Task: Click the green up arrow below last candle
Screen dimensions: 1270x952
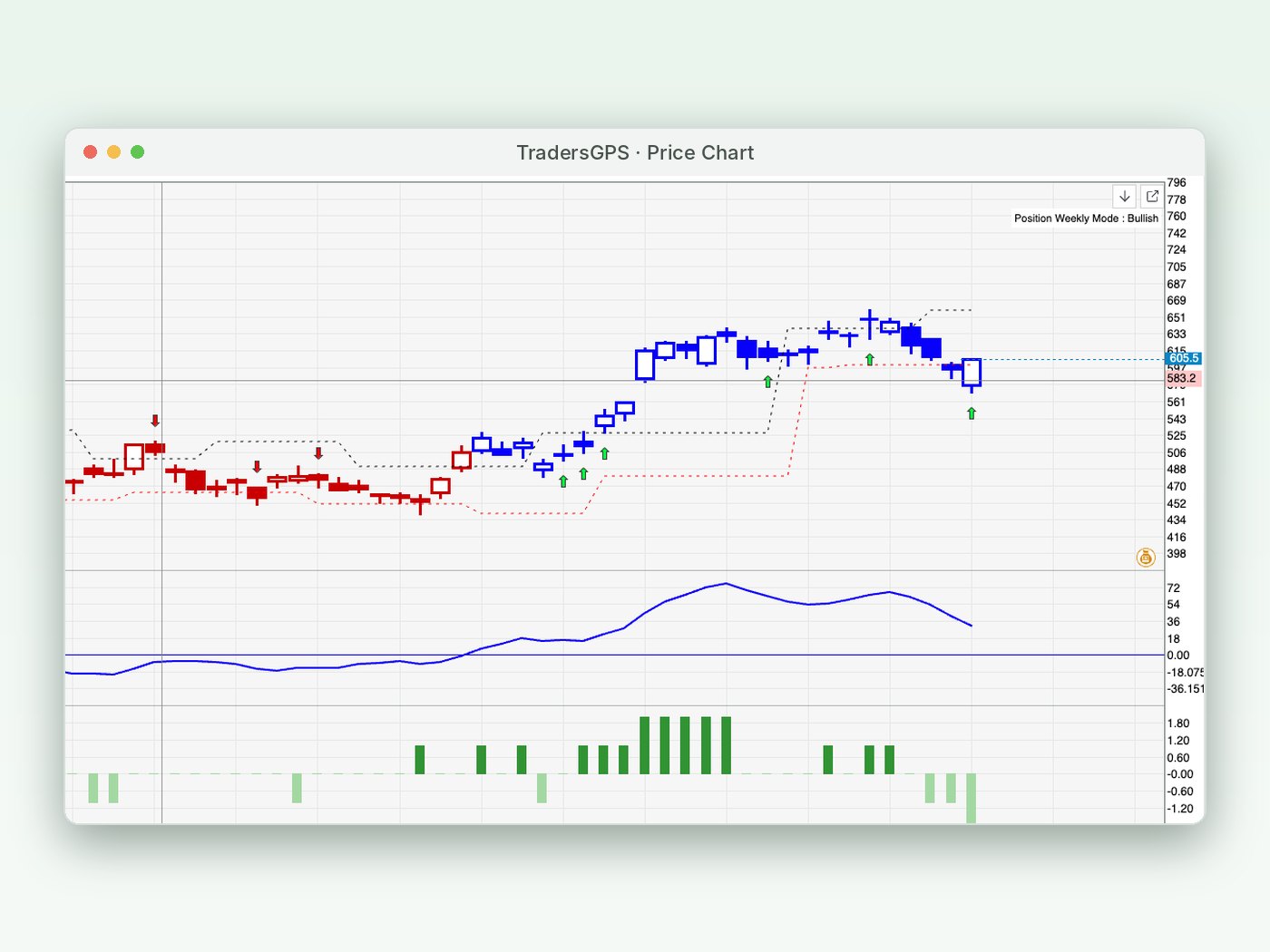Action: point(972,413)
